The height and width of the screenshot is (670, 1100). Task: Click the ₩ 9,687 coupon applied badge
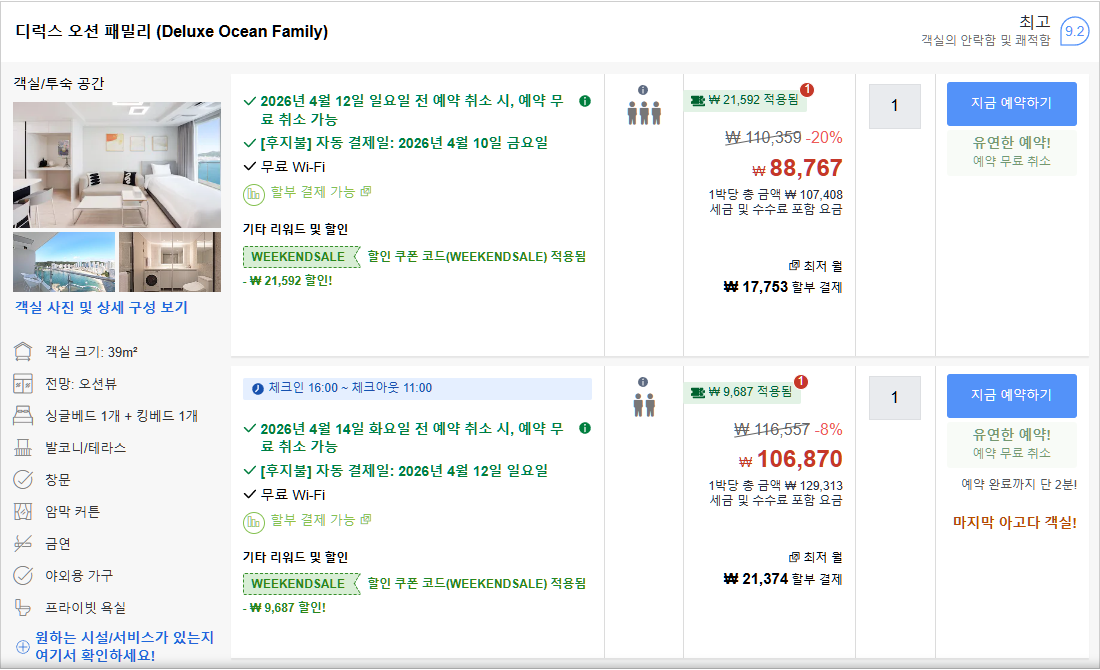point(744,392)
